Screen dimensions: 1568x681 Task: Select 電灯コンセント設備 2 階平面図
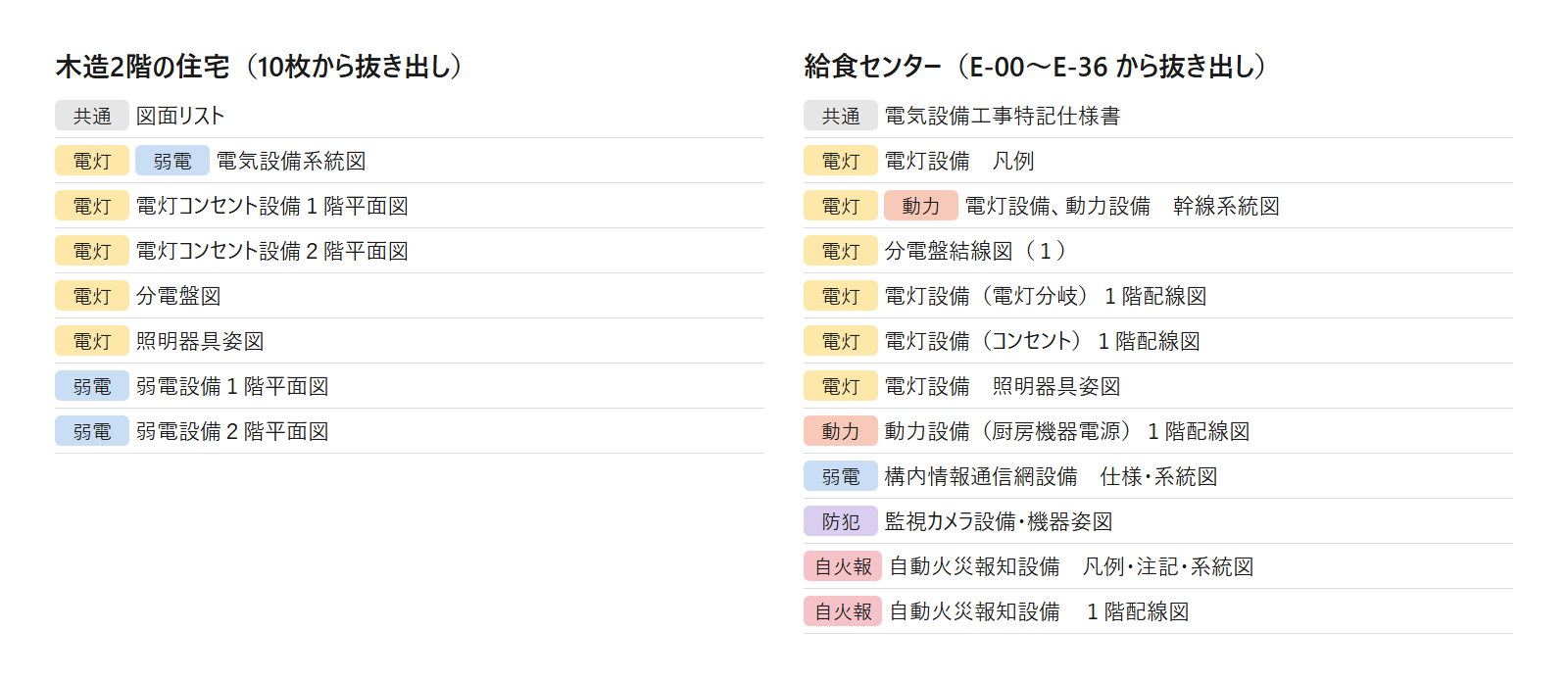point(272,251)
